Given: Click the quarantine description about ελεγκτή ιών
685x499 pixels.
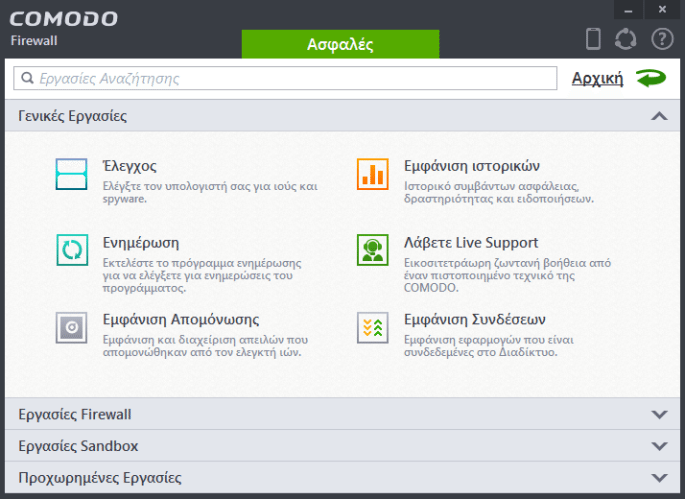Looking at the screenshot, I should pyautogui.click(x=205, y=346).
